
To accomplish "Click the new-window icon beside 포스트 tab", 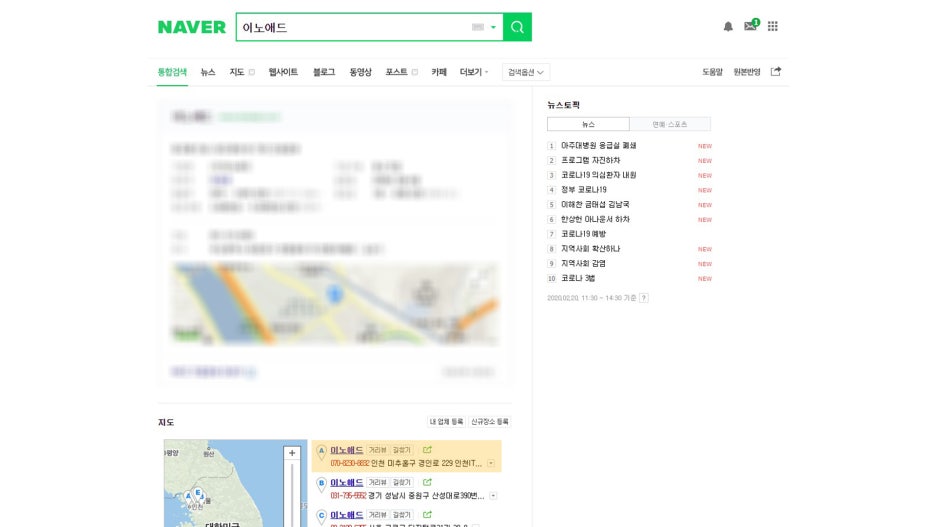I will point(415,72).
